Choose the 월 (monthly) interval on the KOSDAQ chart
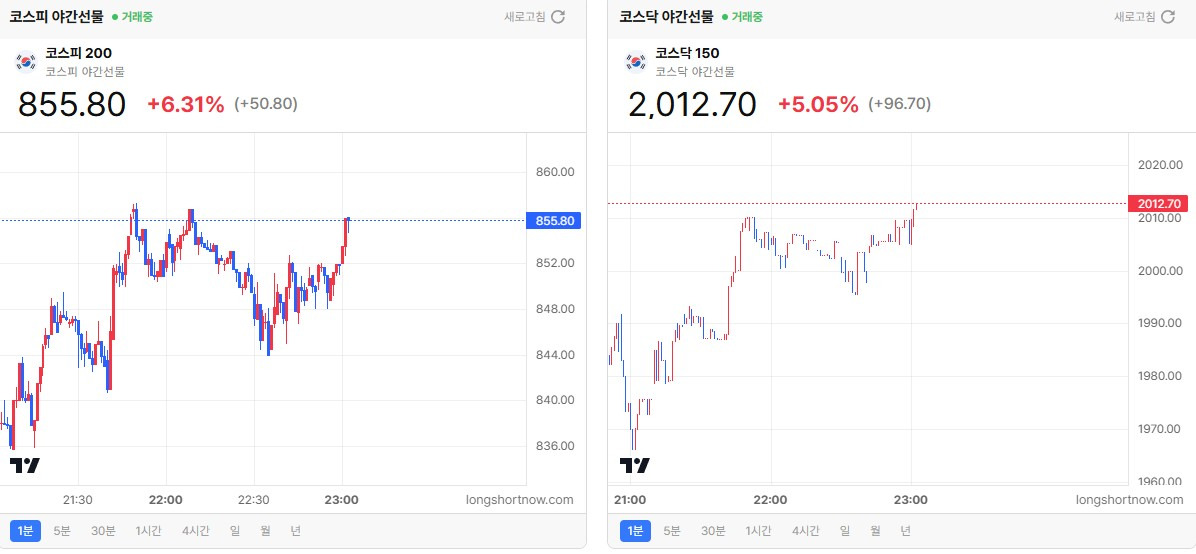The width and height of the screenshot is (1196, 554). click(x=876, y=531)
